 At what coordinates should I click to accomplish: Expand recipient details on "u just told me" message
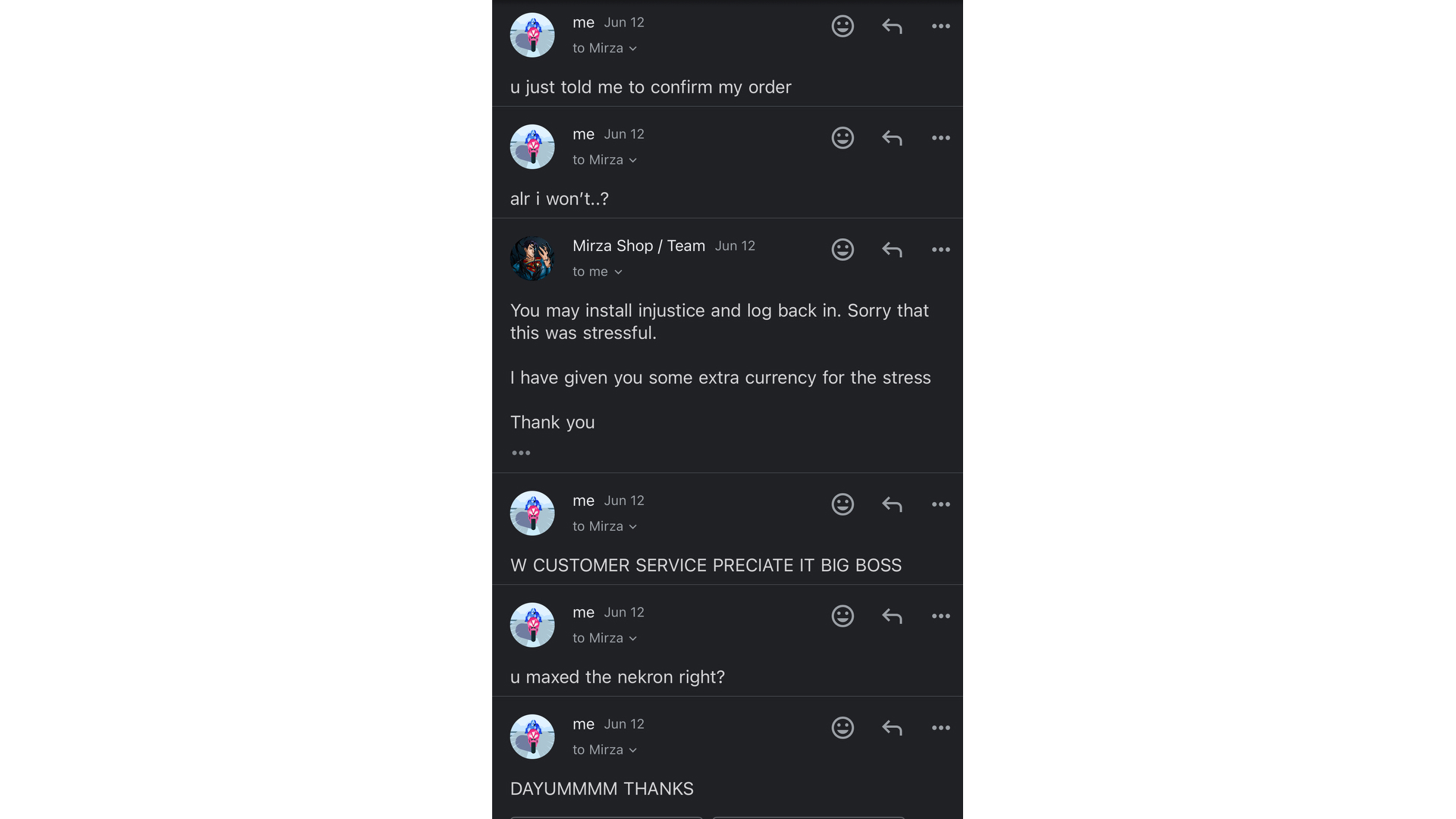(x=604, y=49)
